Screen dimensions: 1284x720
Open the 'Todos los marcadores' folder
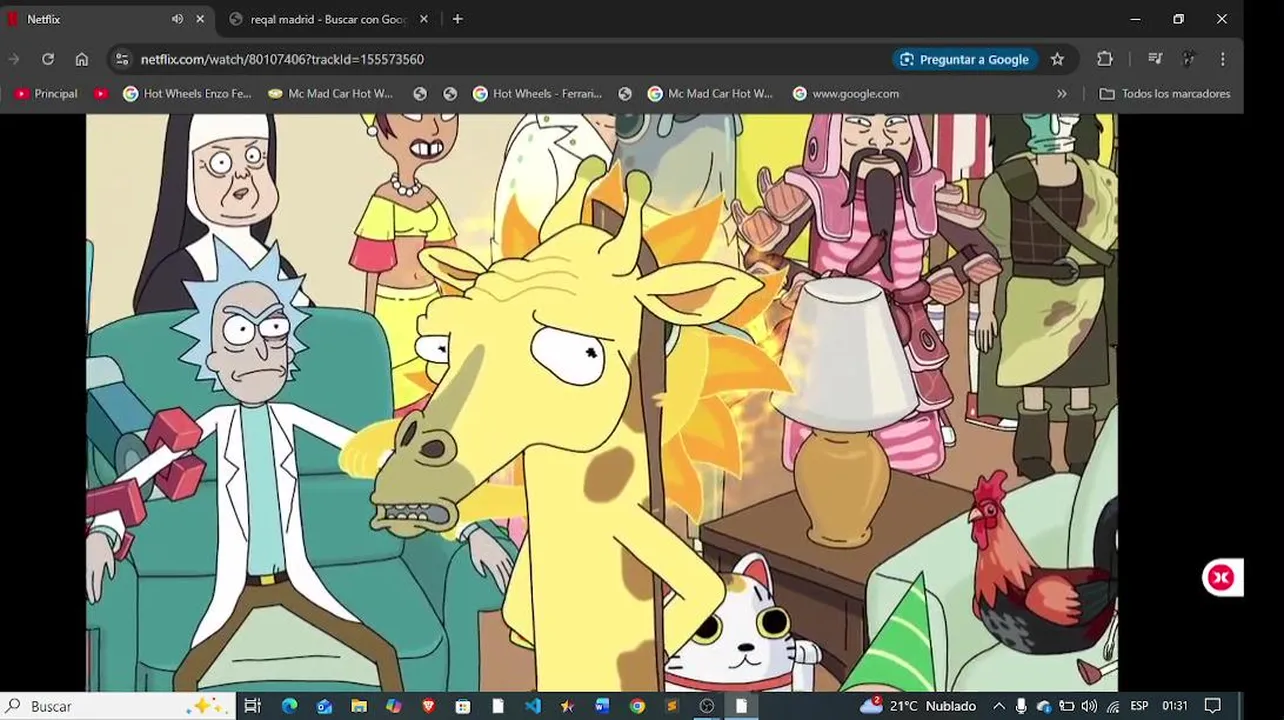pyautogui.click(x=1165, y=93)
